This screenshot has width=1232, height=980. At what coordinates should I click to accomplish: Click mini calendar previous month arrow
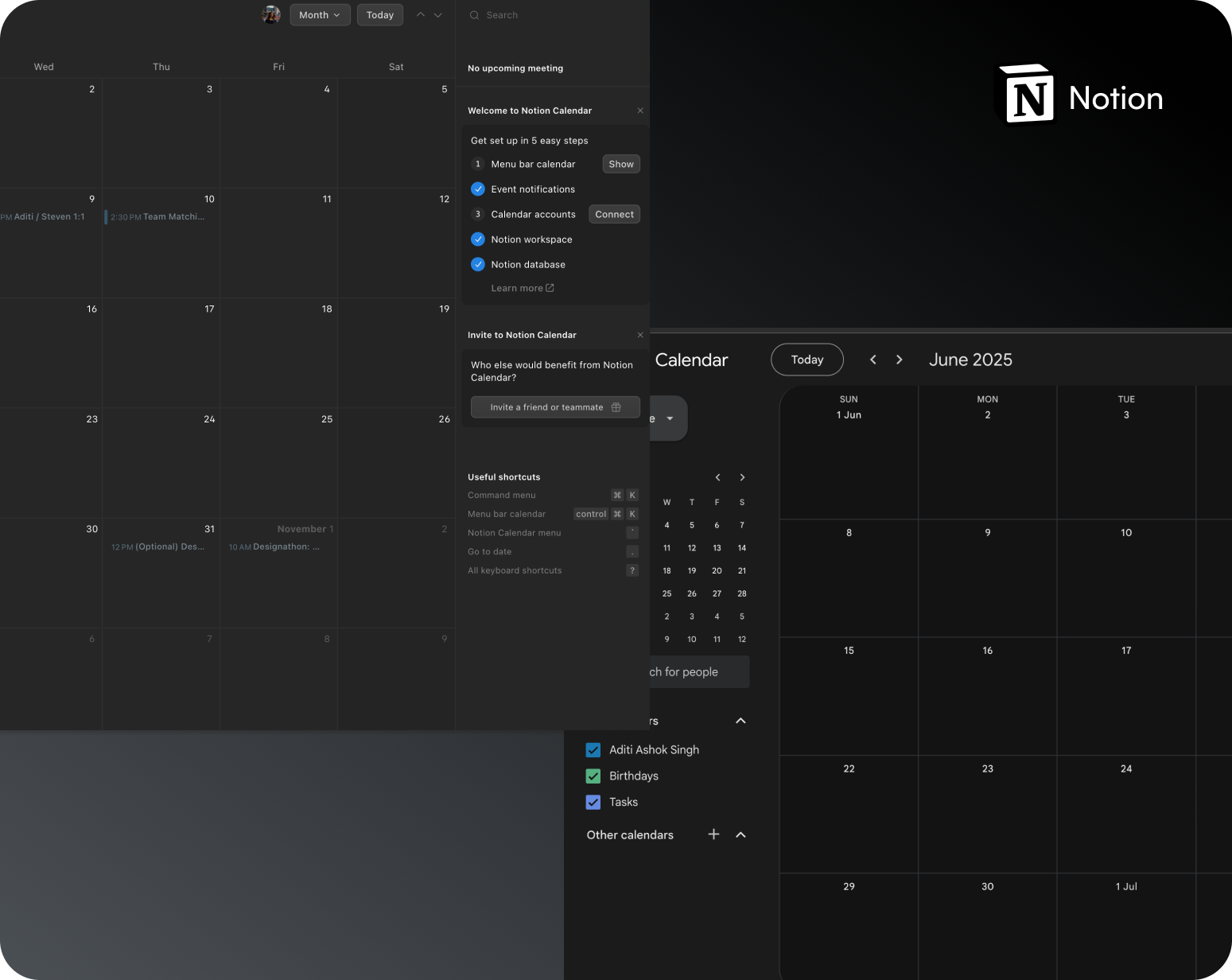[x=717, y=477]
